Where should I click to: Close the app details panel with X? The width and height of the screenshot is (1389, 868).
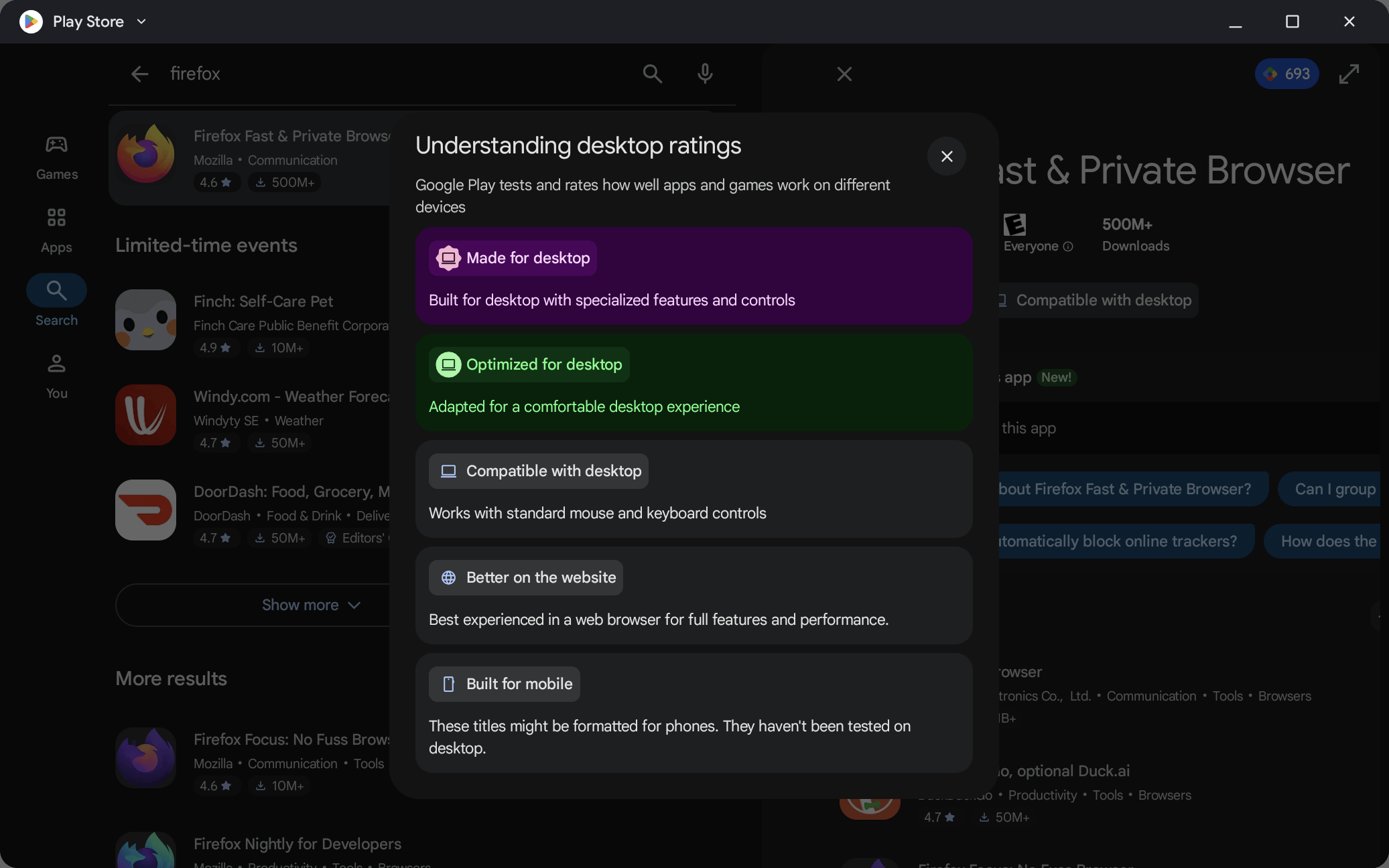(844, 74)
